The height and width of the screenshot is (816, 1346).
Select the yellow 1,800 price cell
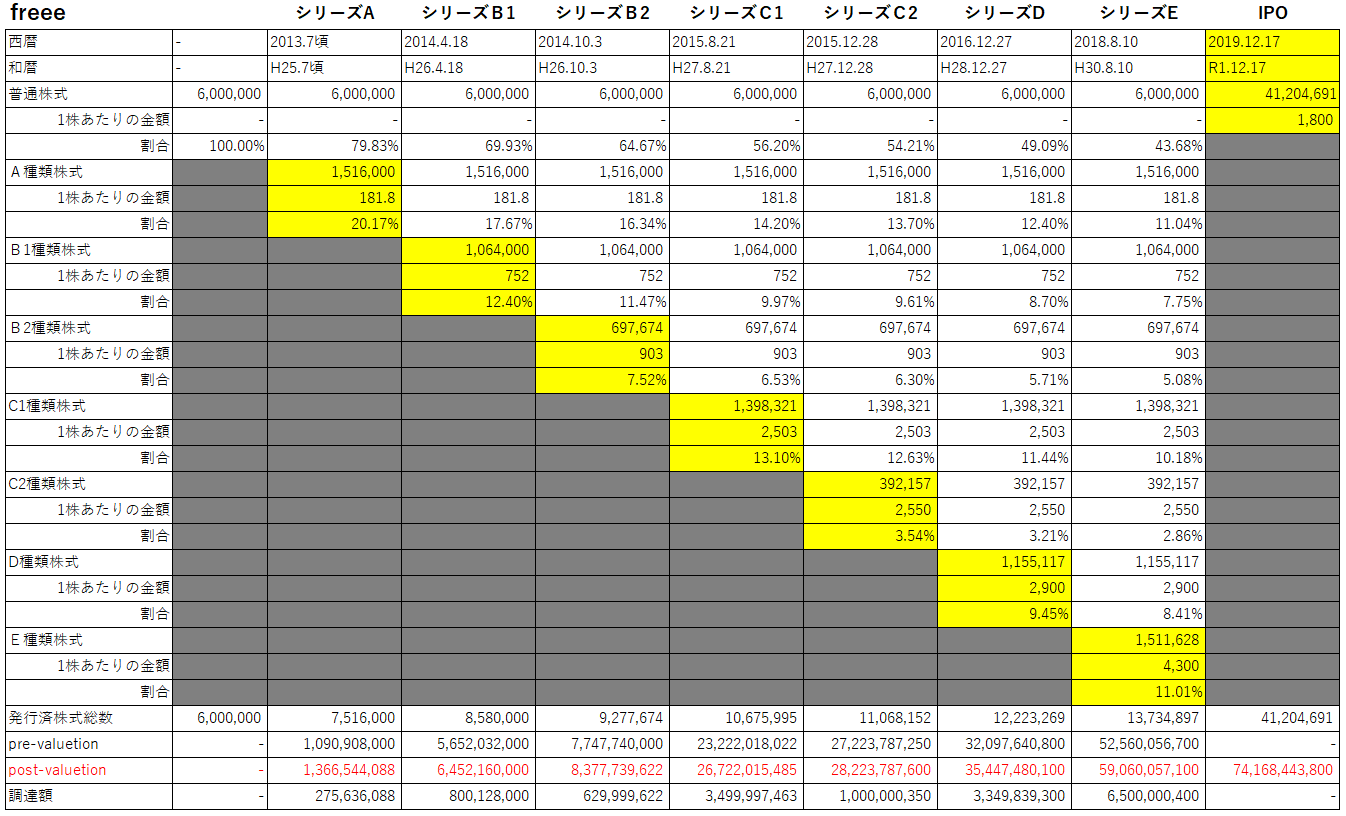1272,121
